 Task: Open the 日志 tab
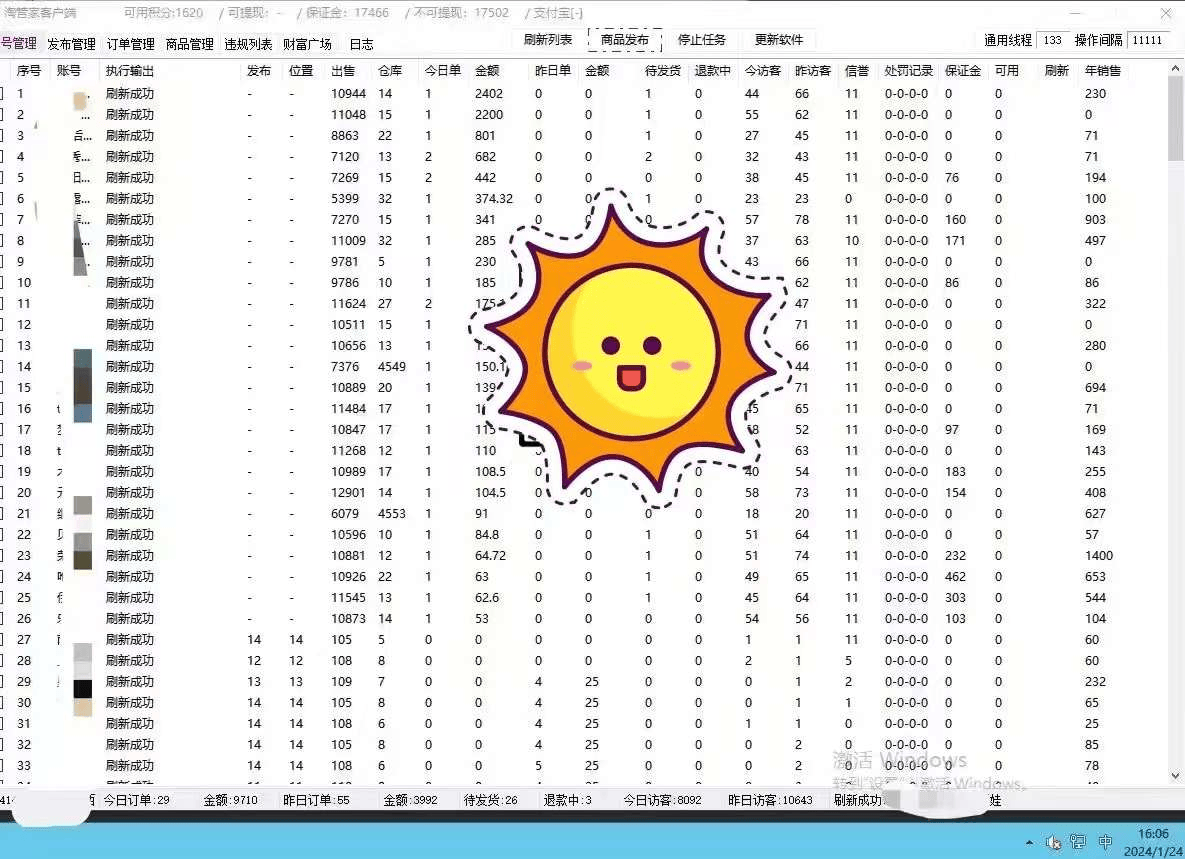click(361, 44)
